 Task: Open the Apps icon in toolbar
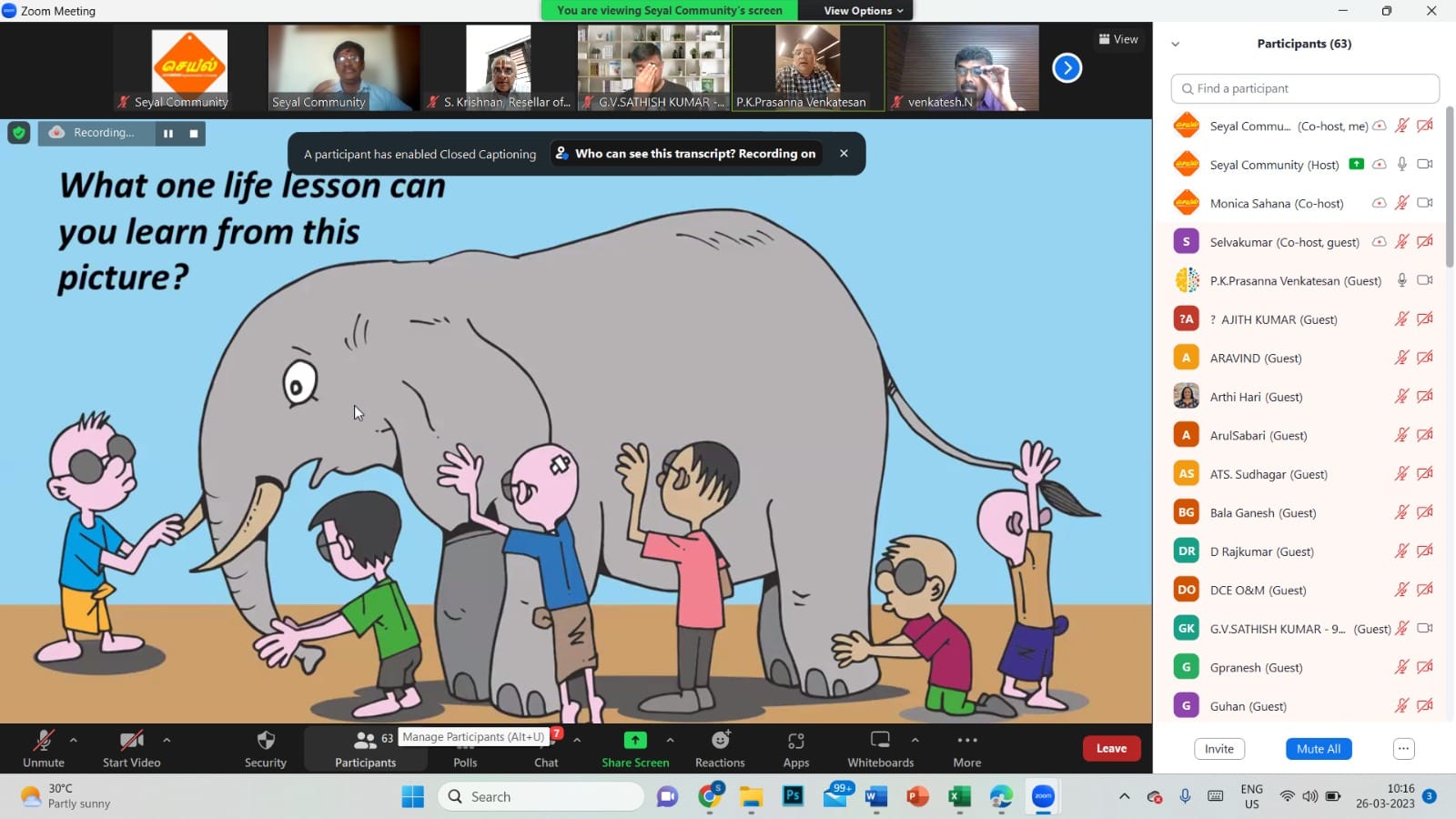pos(796,741)
